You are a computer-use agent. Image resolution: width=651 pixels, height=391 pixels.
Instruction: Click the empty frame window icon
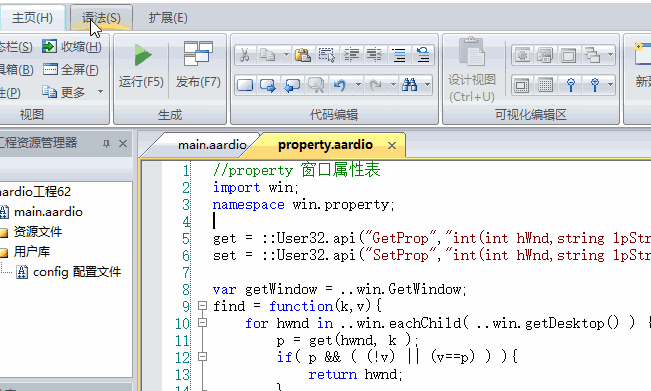pyautogui.click(x=569, y=55)
